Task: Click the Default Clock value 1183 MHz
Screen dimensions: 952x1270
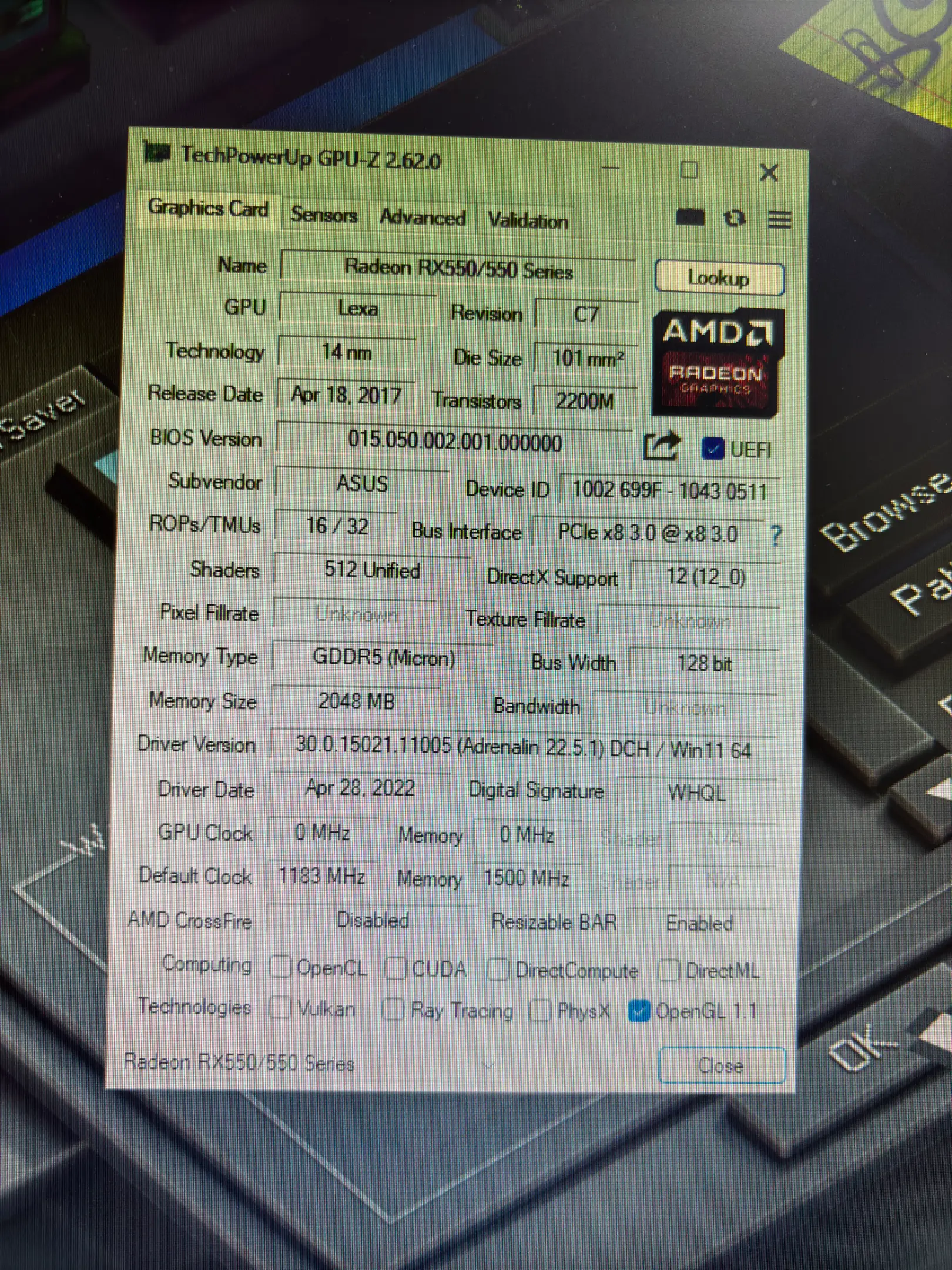Action: tap(321, 876)
